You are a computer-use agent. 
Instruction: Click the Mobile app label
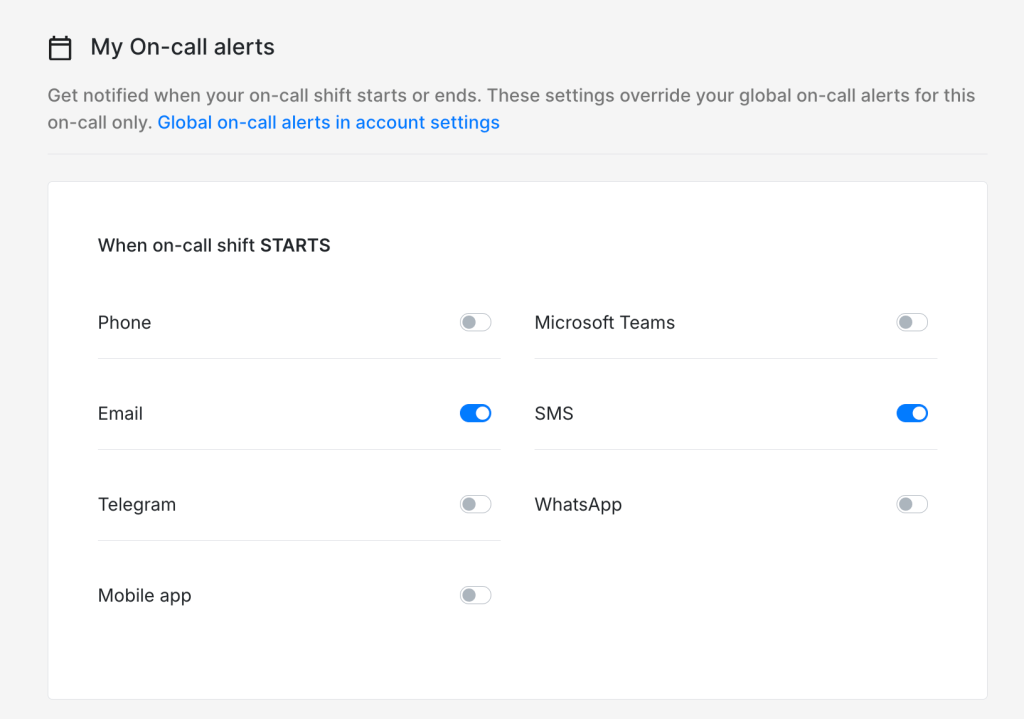tap(144, 595)
